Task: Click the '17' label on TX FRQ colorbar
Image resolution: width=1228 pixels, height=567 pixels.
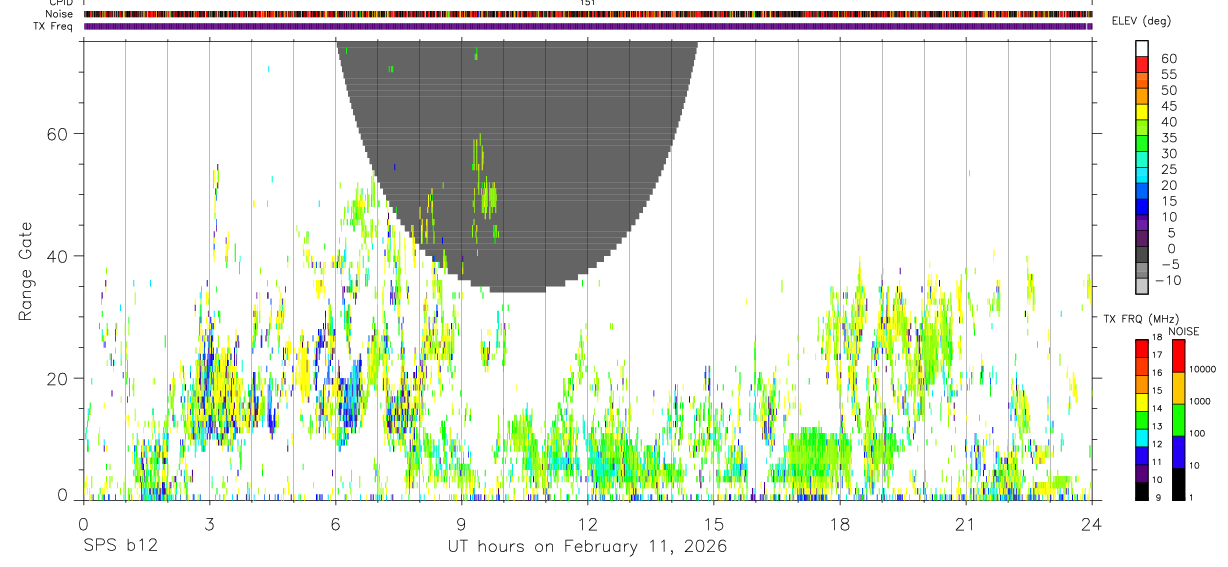Action: (1157, 355)
